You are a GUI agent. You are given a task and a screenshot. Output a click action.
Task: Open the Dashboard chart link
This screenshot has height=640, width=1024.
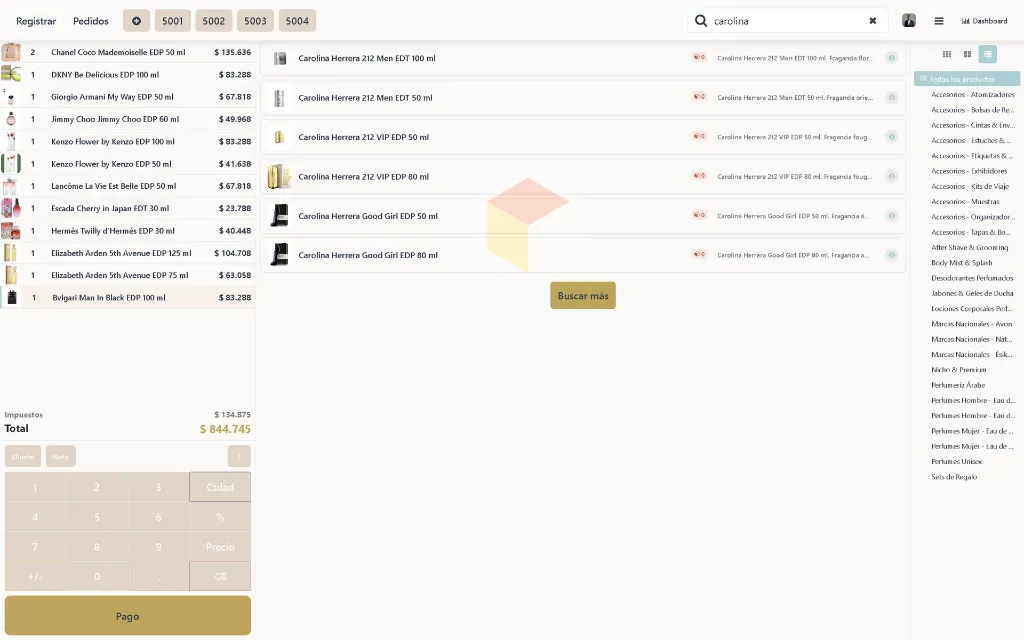coord(984,21)
